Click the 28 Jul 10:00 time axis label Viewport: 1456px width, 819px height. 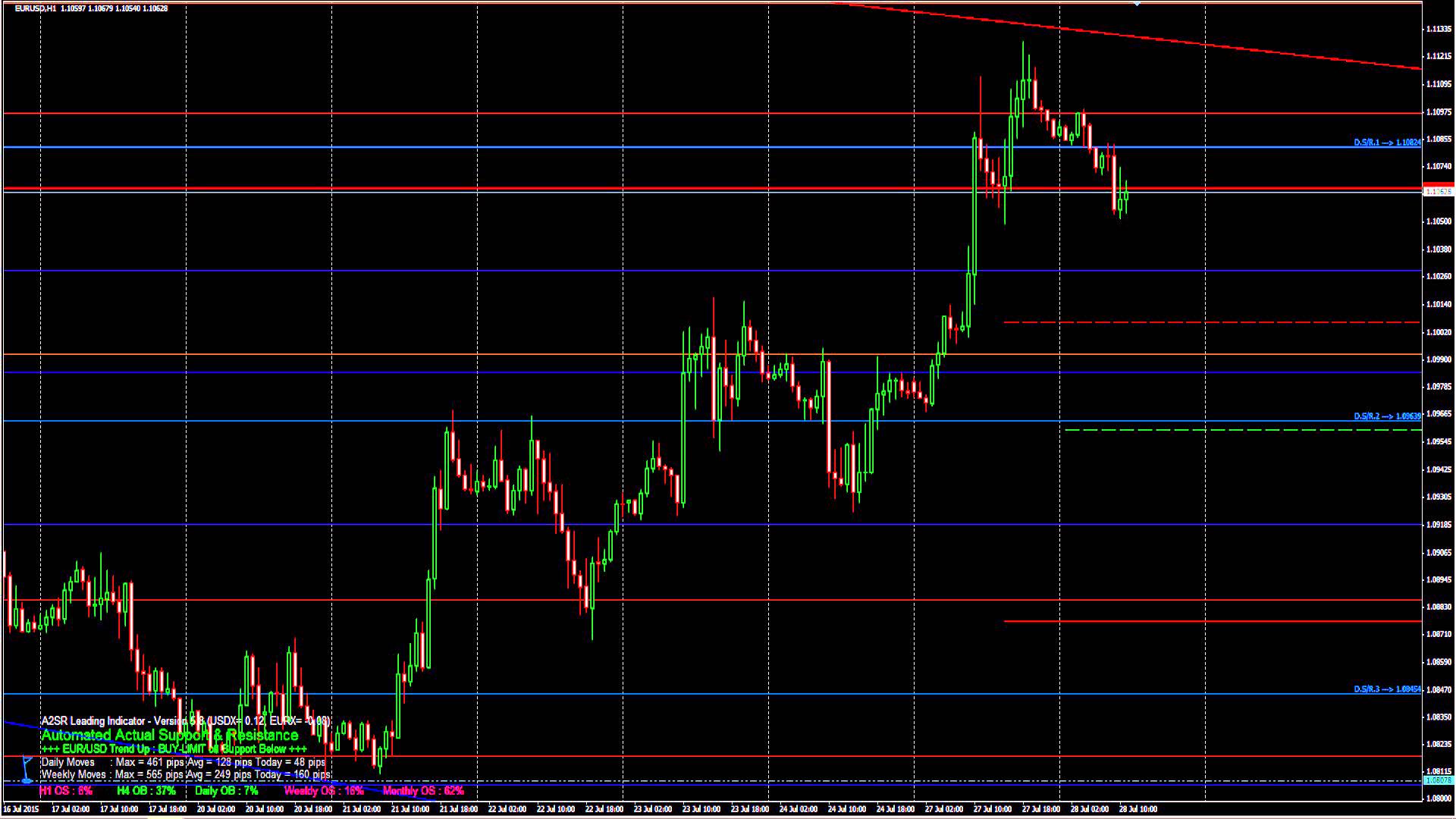(x=1137, y=809)
